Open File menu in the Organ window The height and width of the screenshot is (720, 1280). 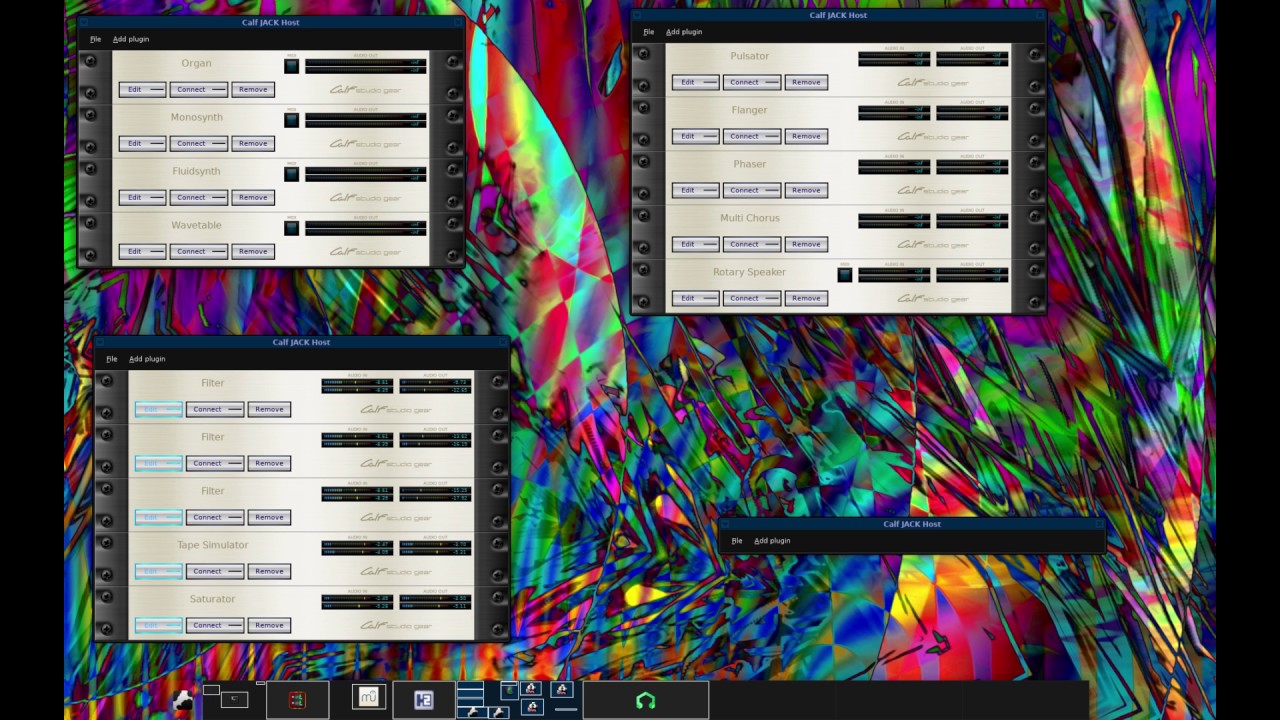click(x=95, y=39)
